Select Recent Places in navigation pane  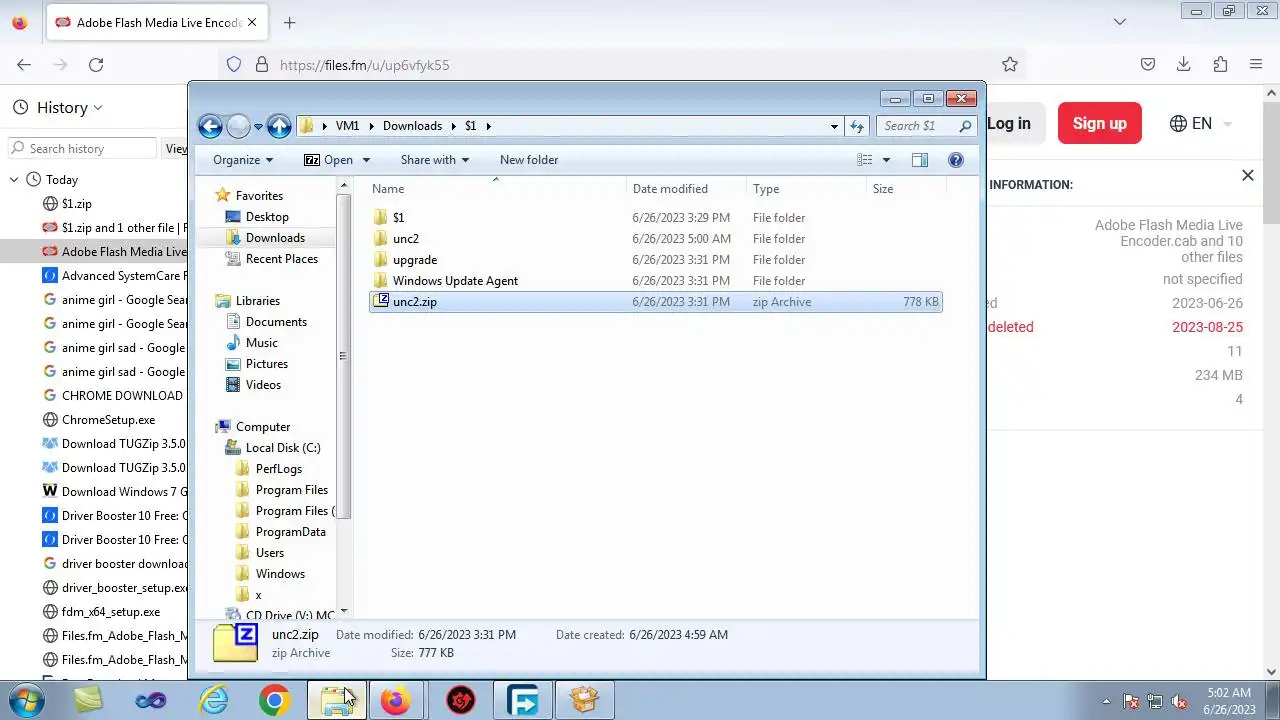click(282, 259)
